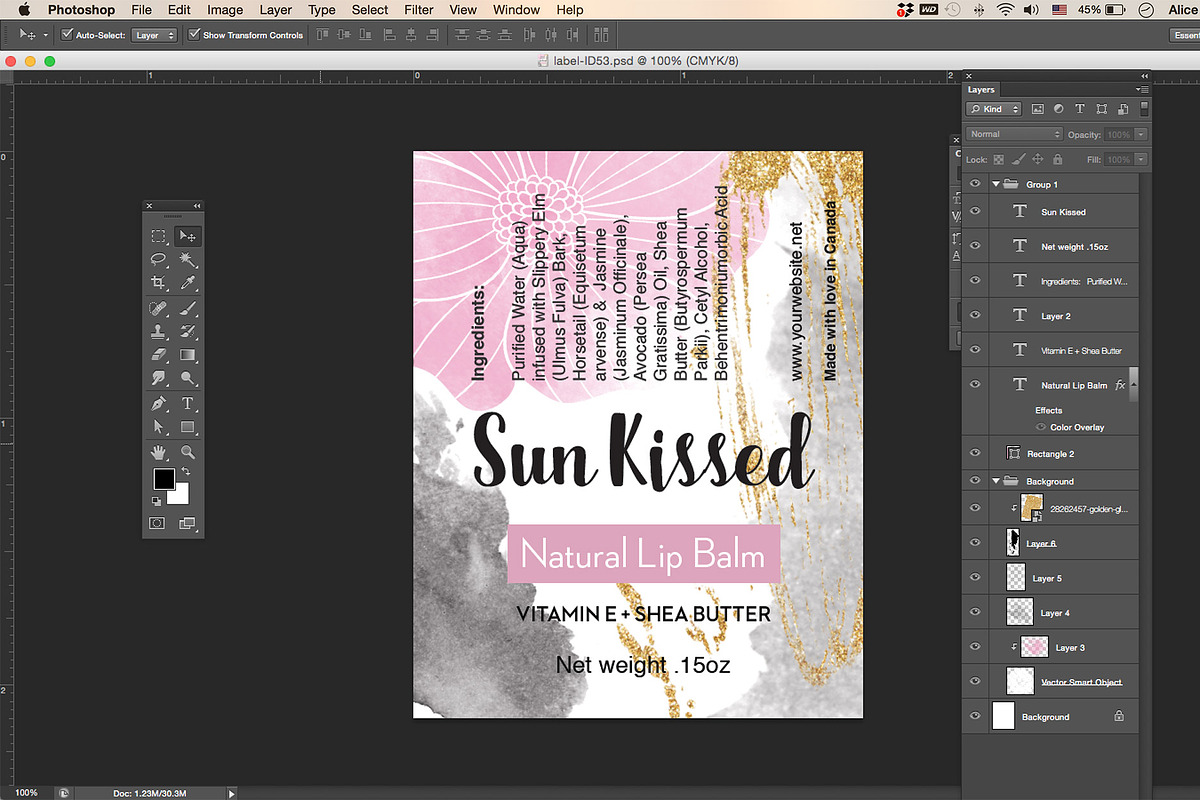Filter layers by shape layers icon
This screenshot has height=800, width=1200.
1101,109
